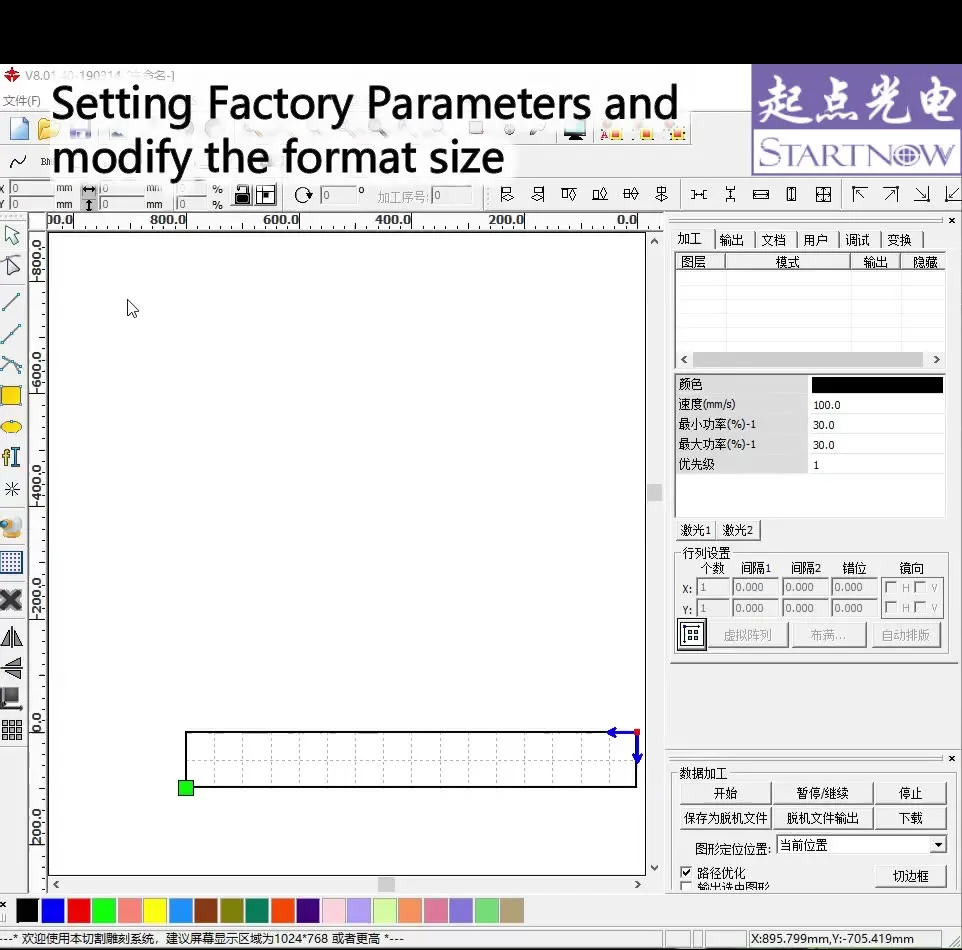Viewport: 962px width, 950px height.
Task: Click the dotted grid icon in the left toolbar
Action: (12, 562)
